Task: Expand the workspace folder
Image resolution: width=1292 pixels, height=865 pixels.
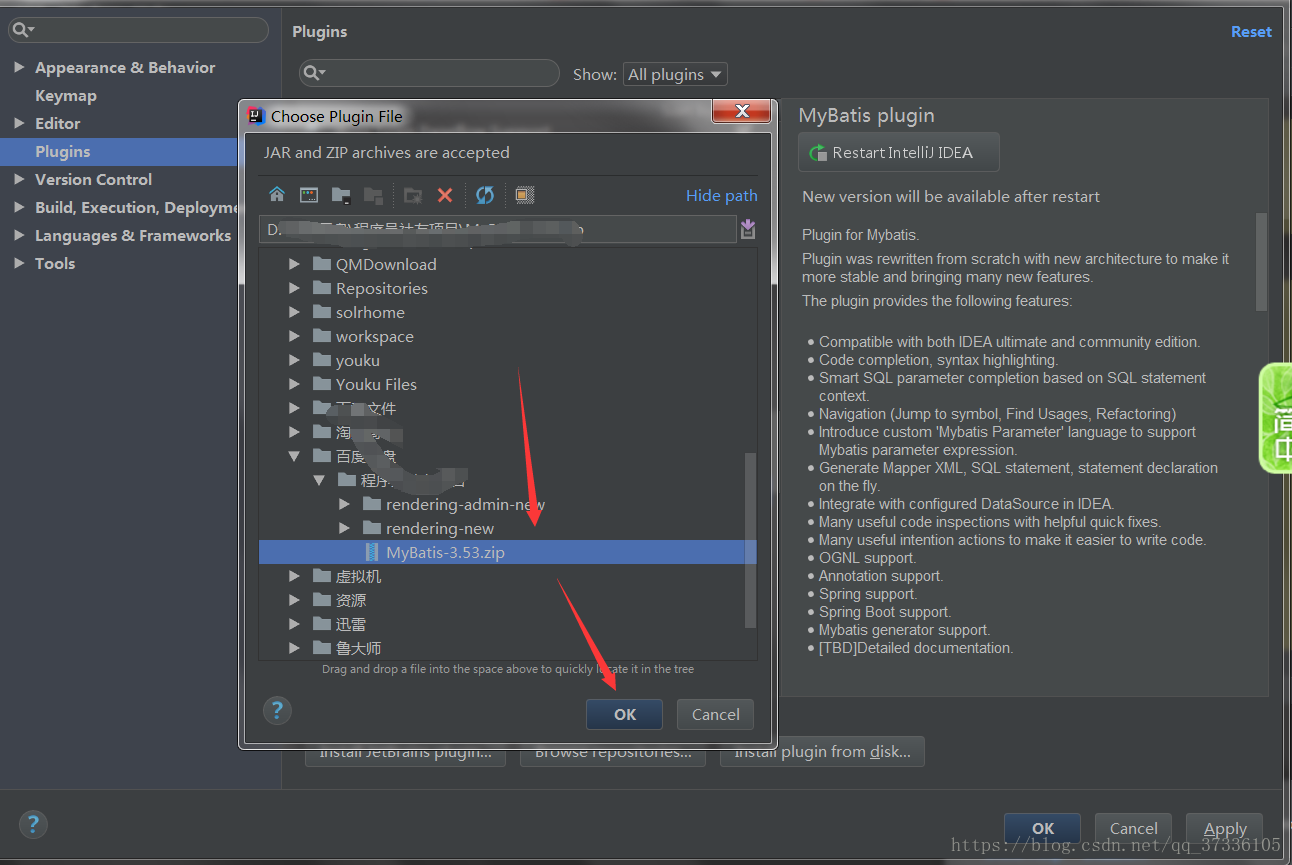Action: point(294,336)
